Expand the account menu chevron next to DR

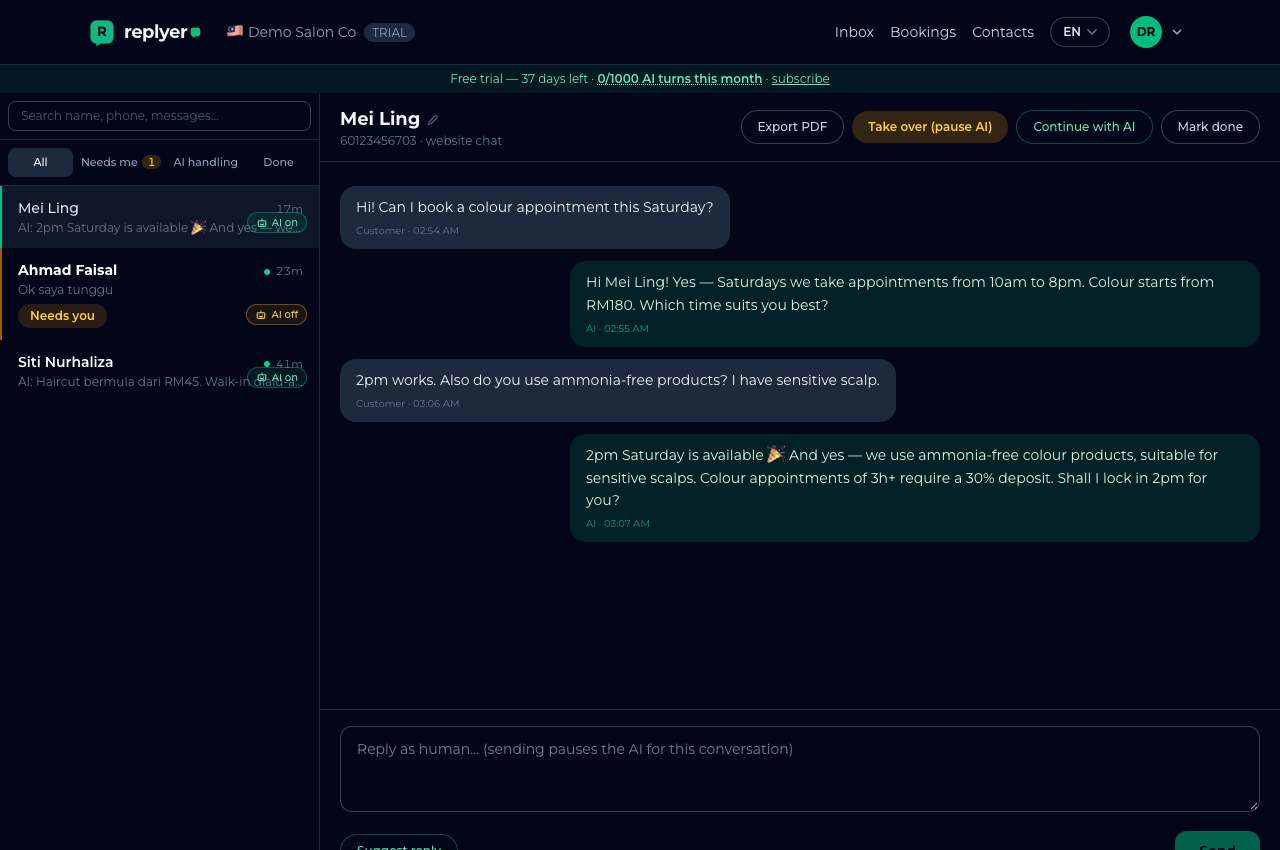1177,32
